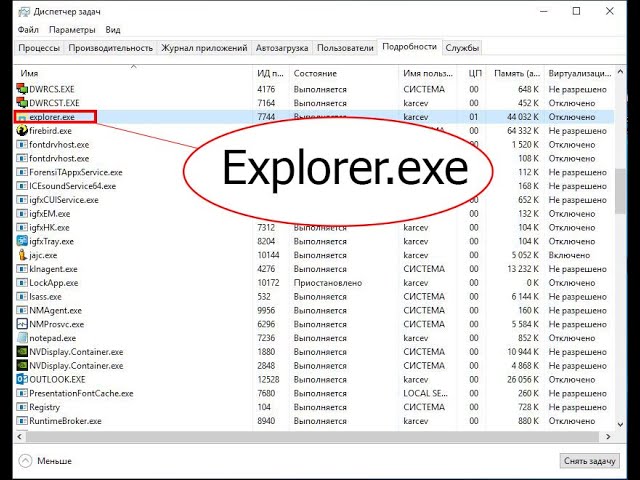Sort by the ИД процесса column header
Screen dimensions: 640x480
(x=271, y=73)
